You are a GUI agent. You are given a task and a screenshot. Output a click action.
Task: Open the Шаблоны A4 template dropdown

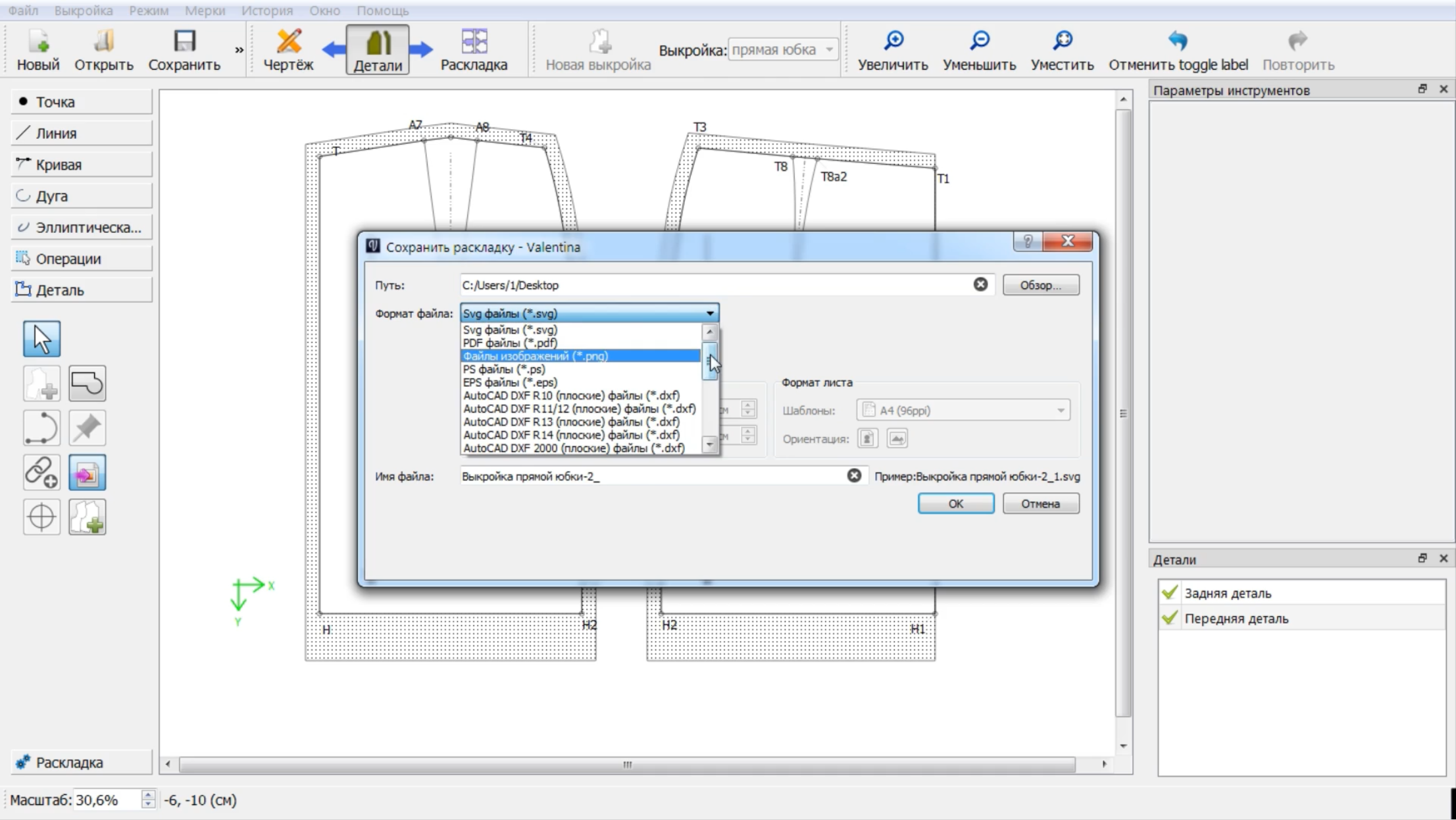click(963, 410)
